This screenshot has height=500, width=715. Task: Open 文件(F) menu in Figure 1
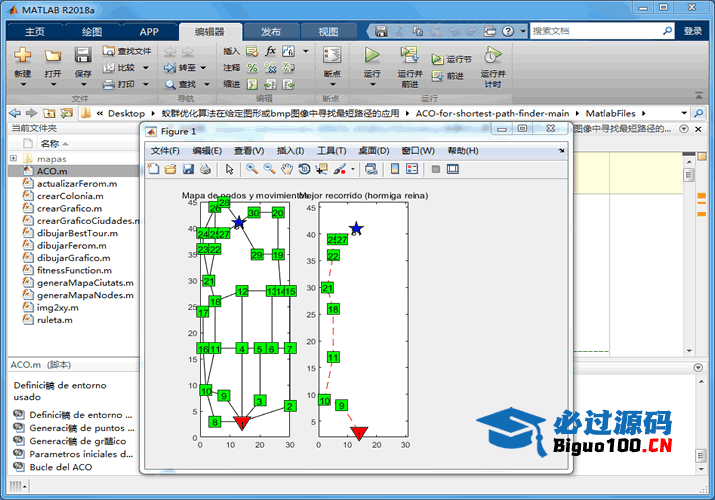tap(165, 151)
